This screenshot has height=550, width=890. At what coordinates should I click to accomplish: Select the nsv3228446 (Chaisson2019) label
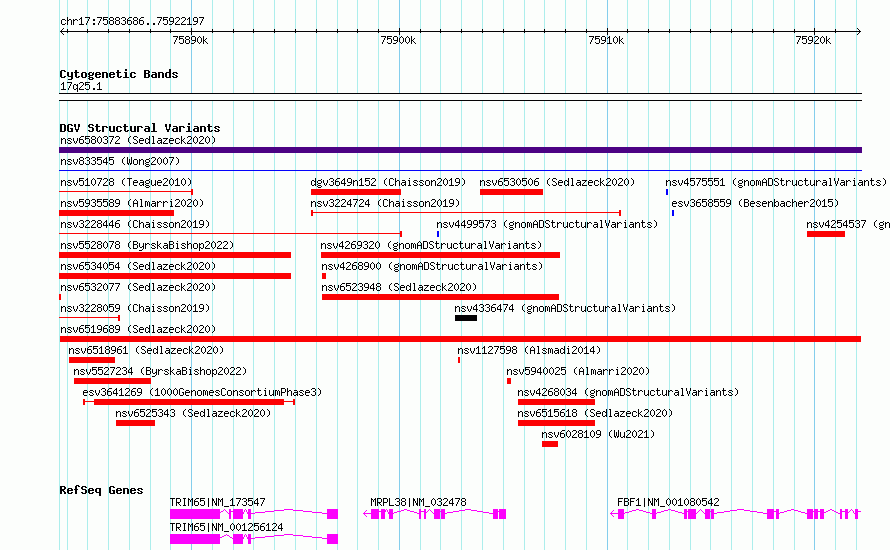point(135,224)
